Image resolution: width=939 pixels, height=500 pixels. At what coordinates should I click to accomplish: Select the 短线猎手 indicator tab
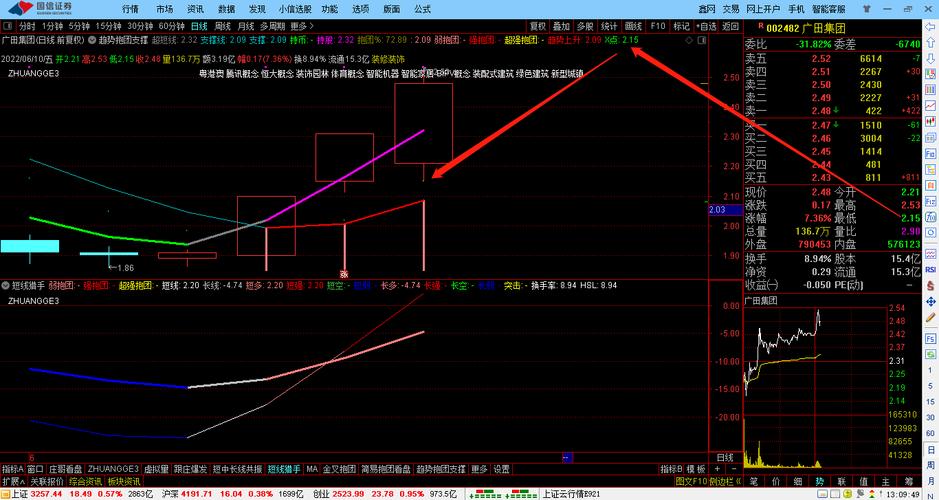point(284,469)
